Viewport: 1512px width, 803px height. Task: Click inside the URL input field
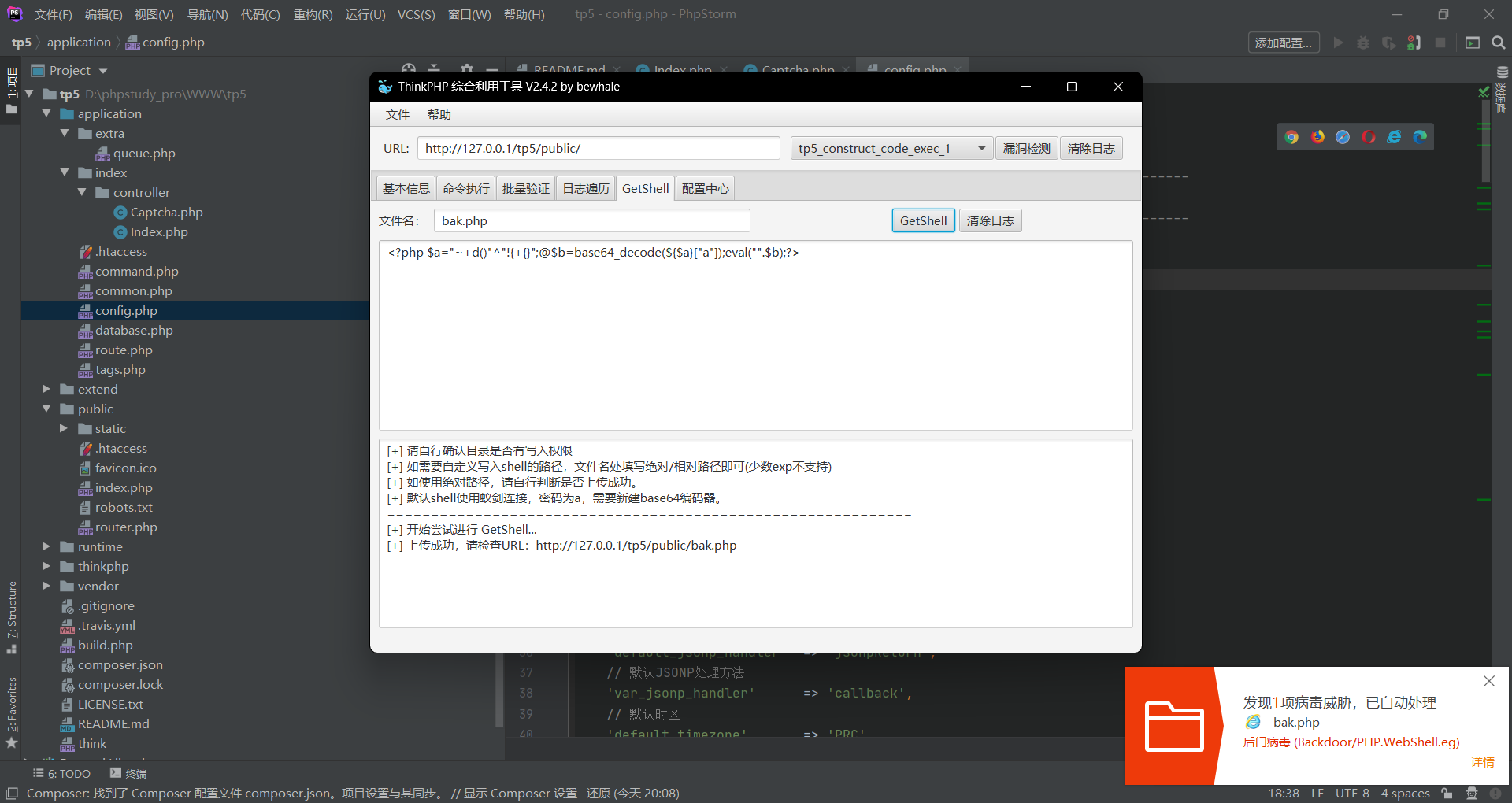[598, 148]
